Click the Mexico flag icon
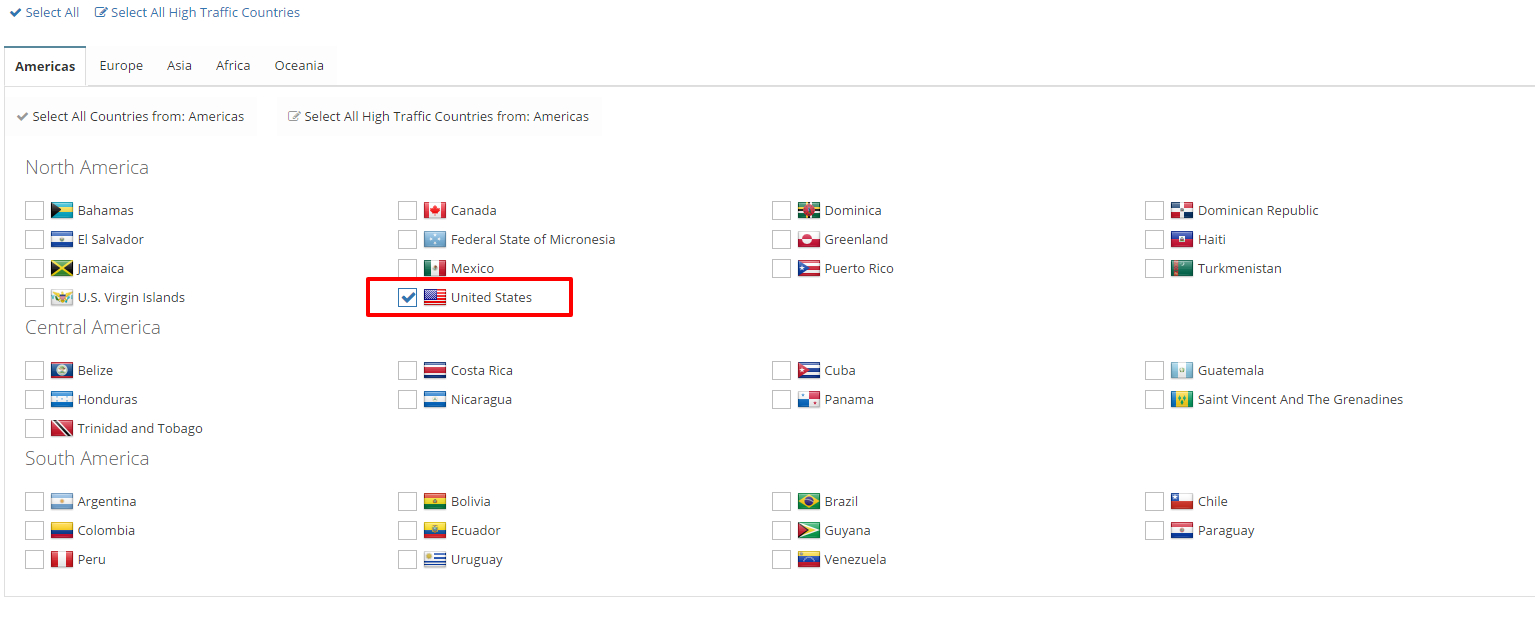 435,268
